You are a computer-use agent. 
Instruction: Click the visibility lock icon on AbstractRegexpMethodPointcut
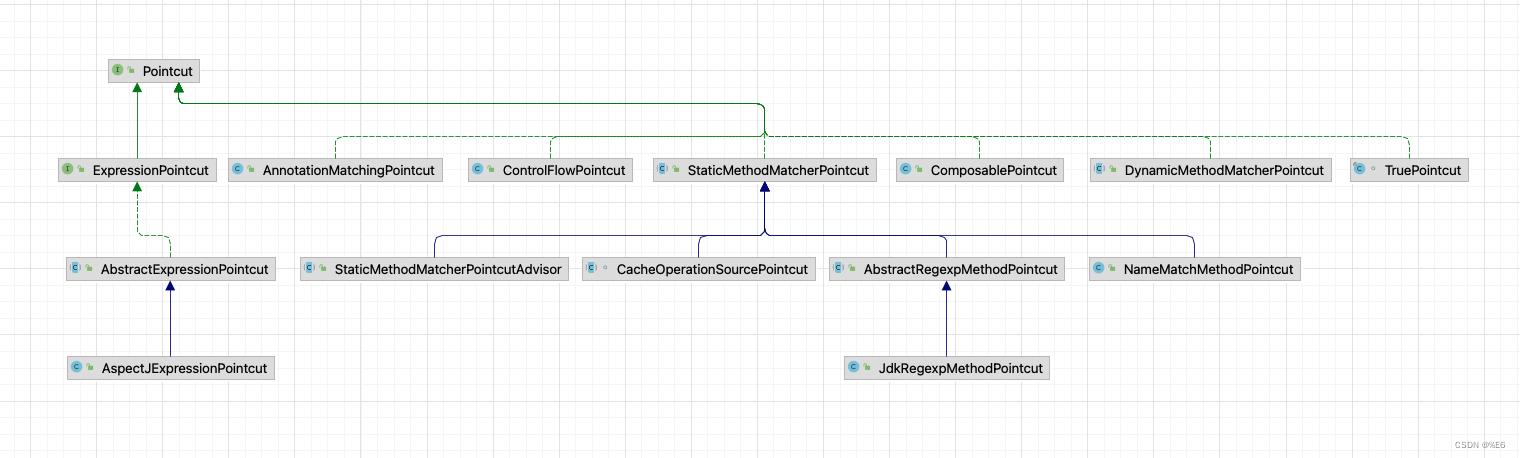(x=852, y=269)
